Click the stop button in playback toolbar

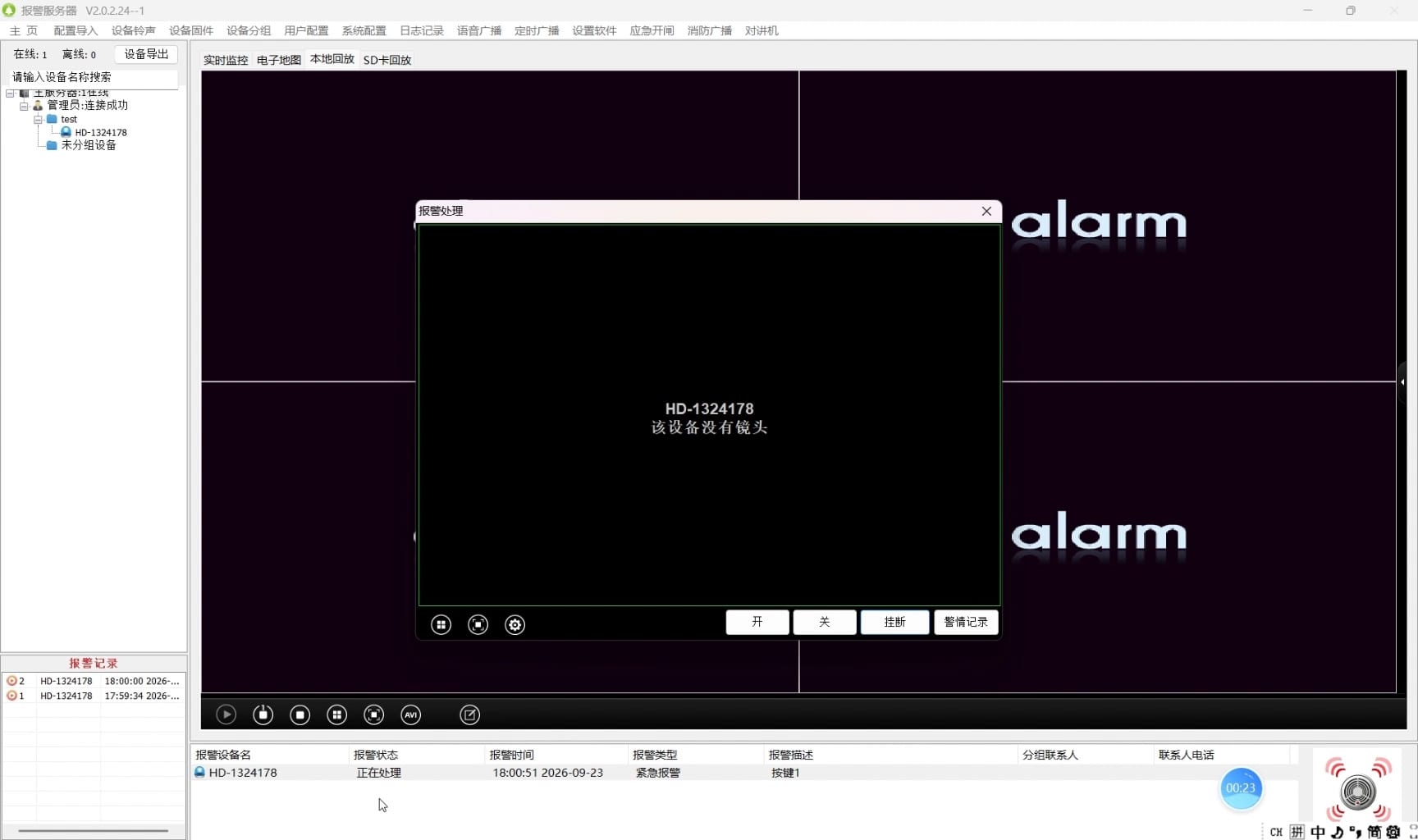(x=300, y=714)
